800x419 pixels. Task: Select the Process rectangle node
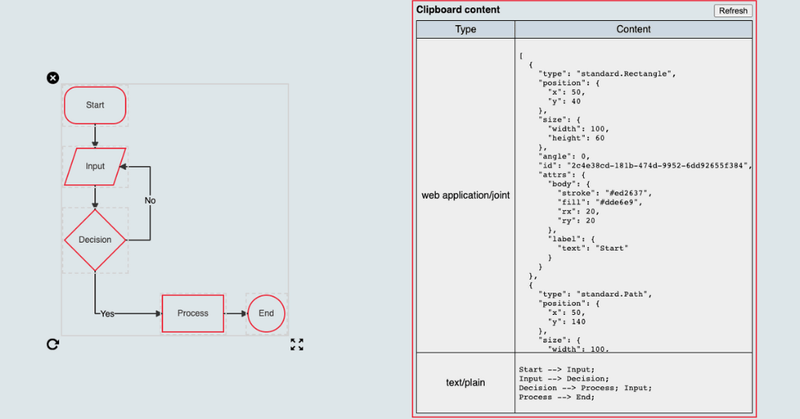pyautogui.click(x=193, y=313)
